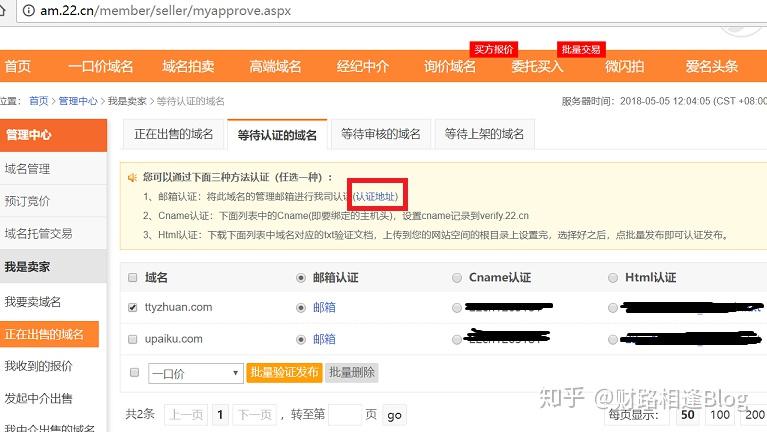Screen dimensions: 767x432
Task: Switch to 等待审核的域名 tab
Action: tap(381, 134)
